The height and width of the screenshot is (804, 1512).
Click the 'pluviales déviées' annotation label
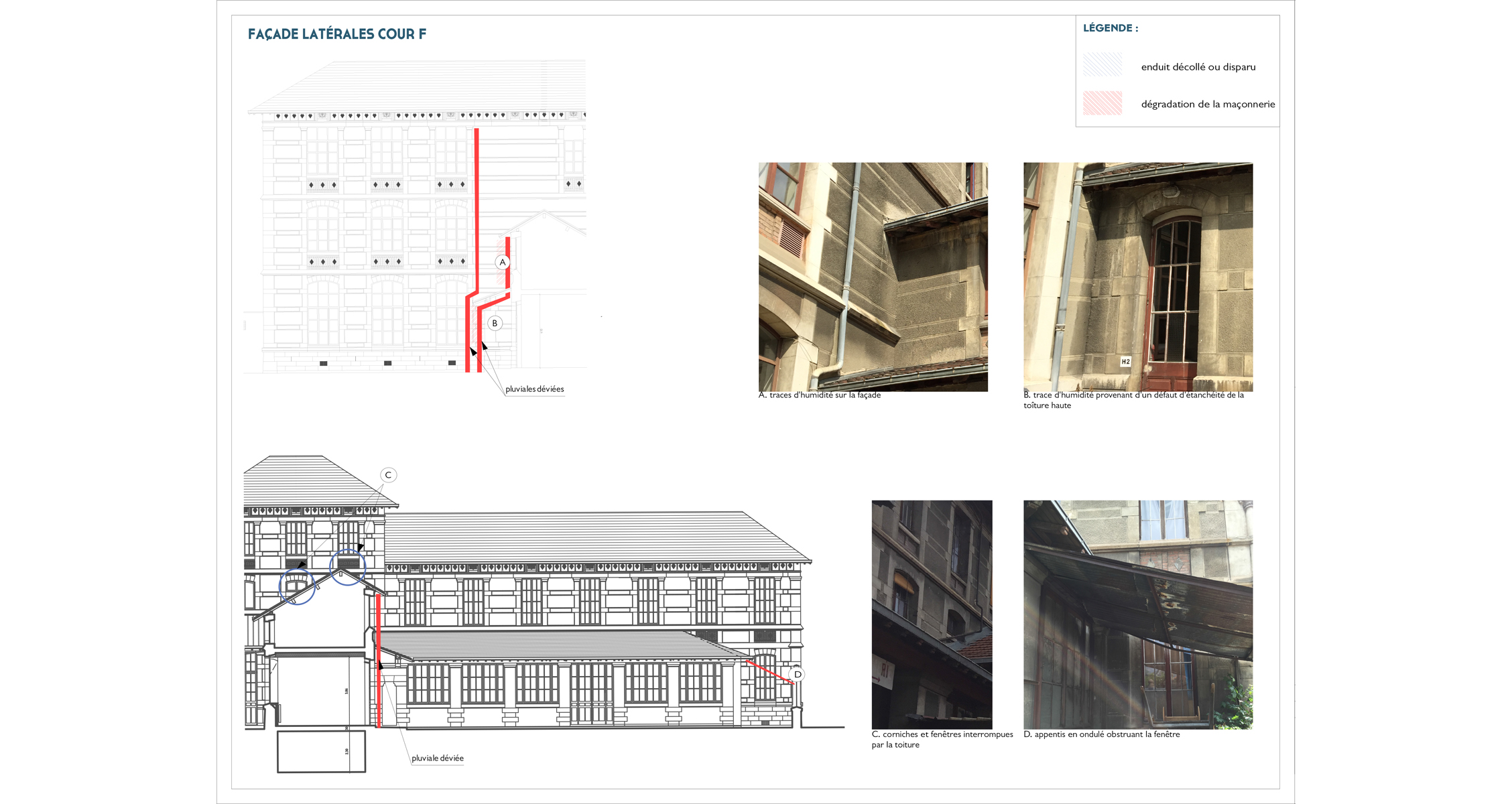pos(534,389)
